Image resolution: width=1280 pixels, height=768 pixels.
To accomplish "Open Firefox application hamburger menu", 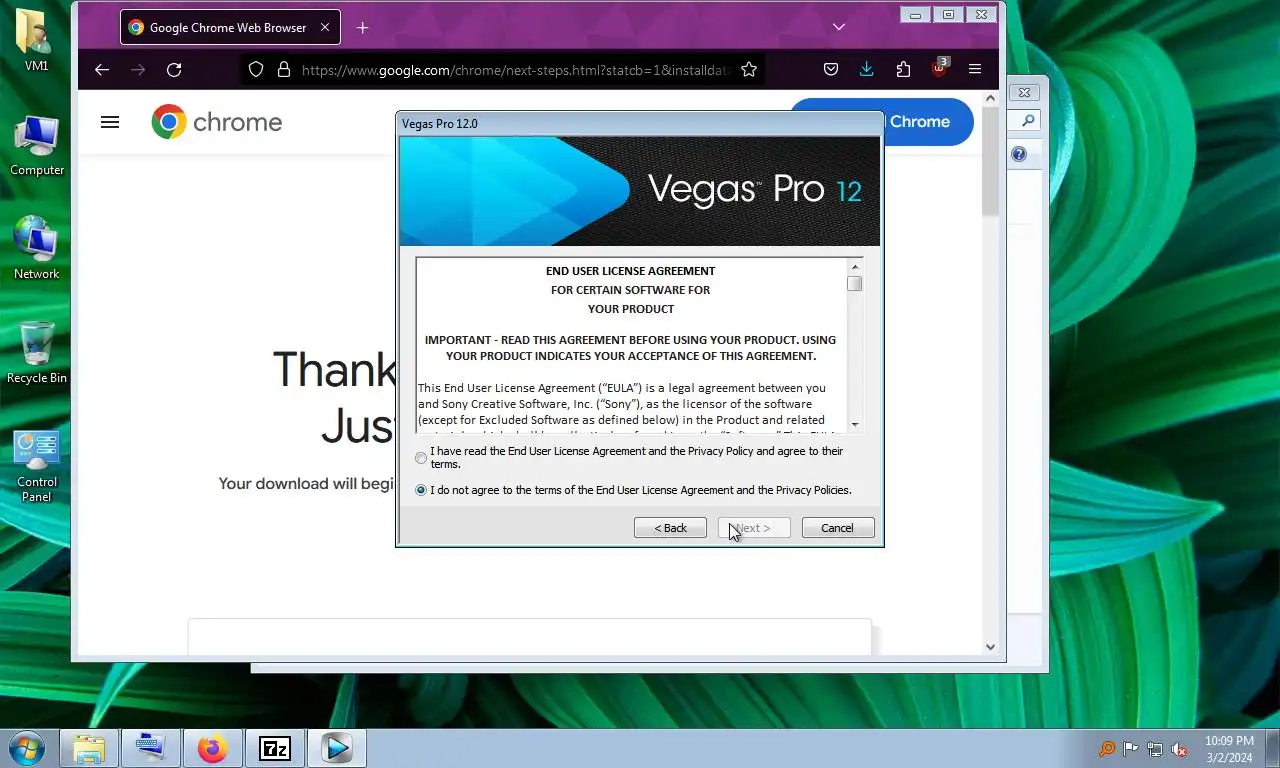I will [x=975, y=69].
